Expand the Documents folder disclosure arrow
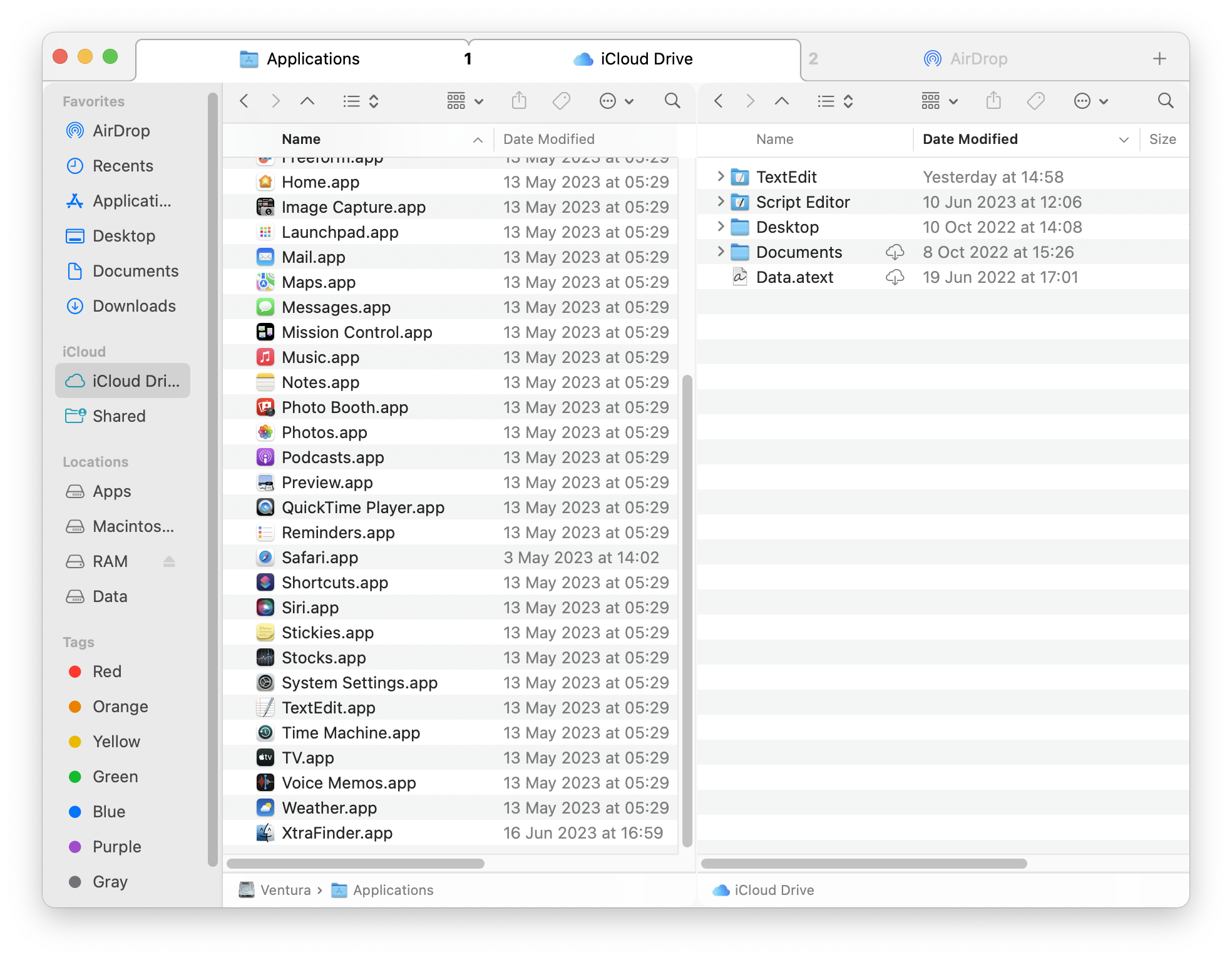 tap(721, 252)
